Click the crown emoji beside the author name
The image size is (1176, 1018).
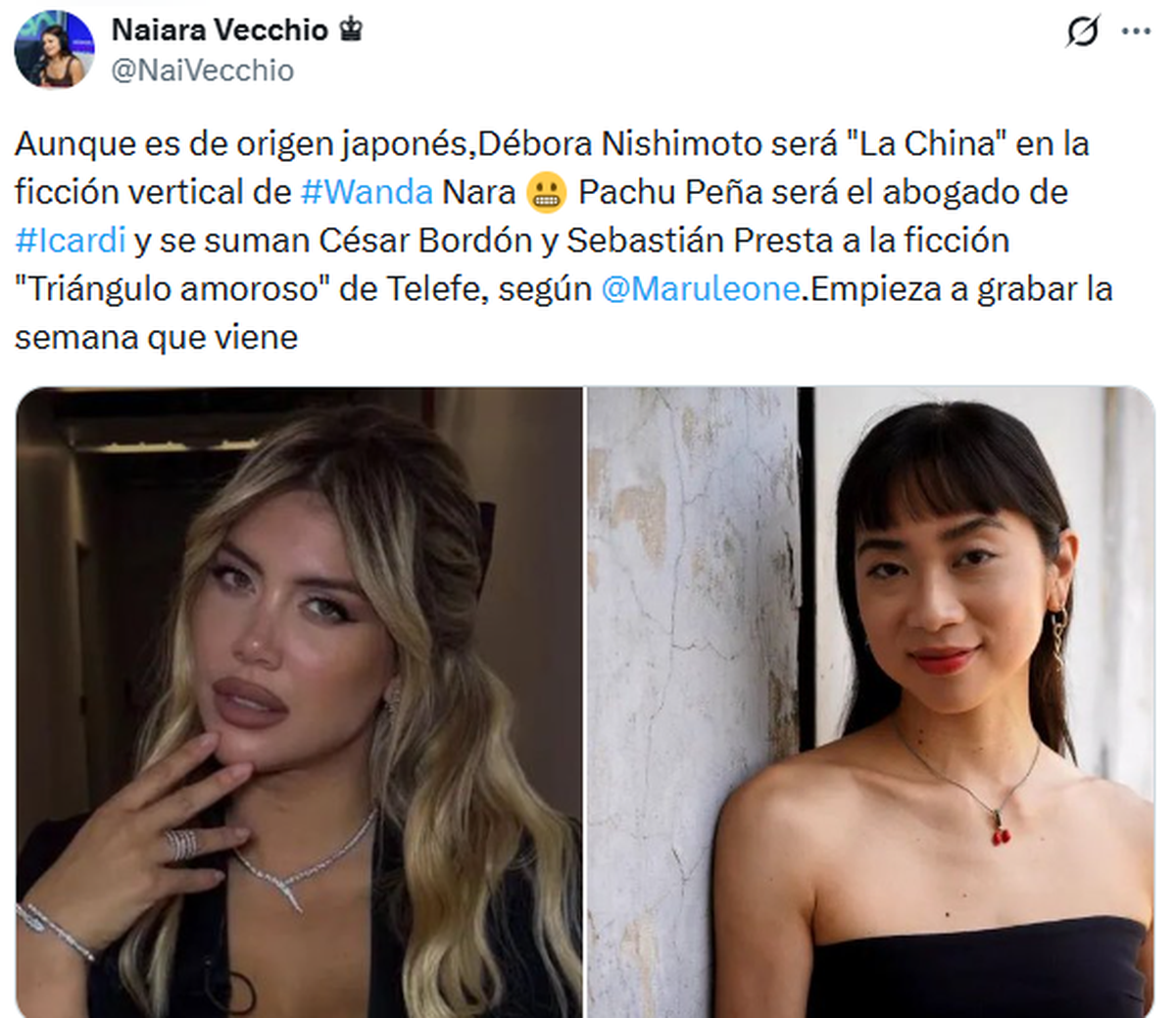tap(350, 30)
